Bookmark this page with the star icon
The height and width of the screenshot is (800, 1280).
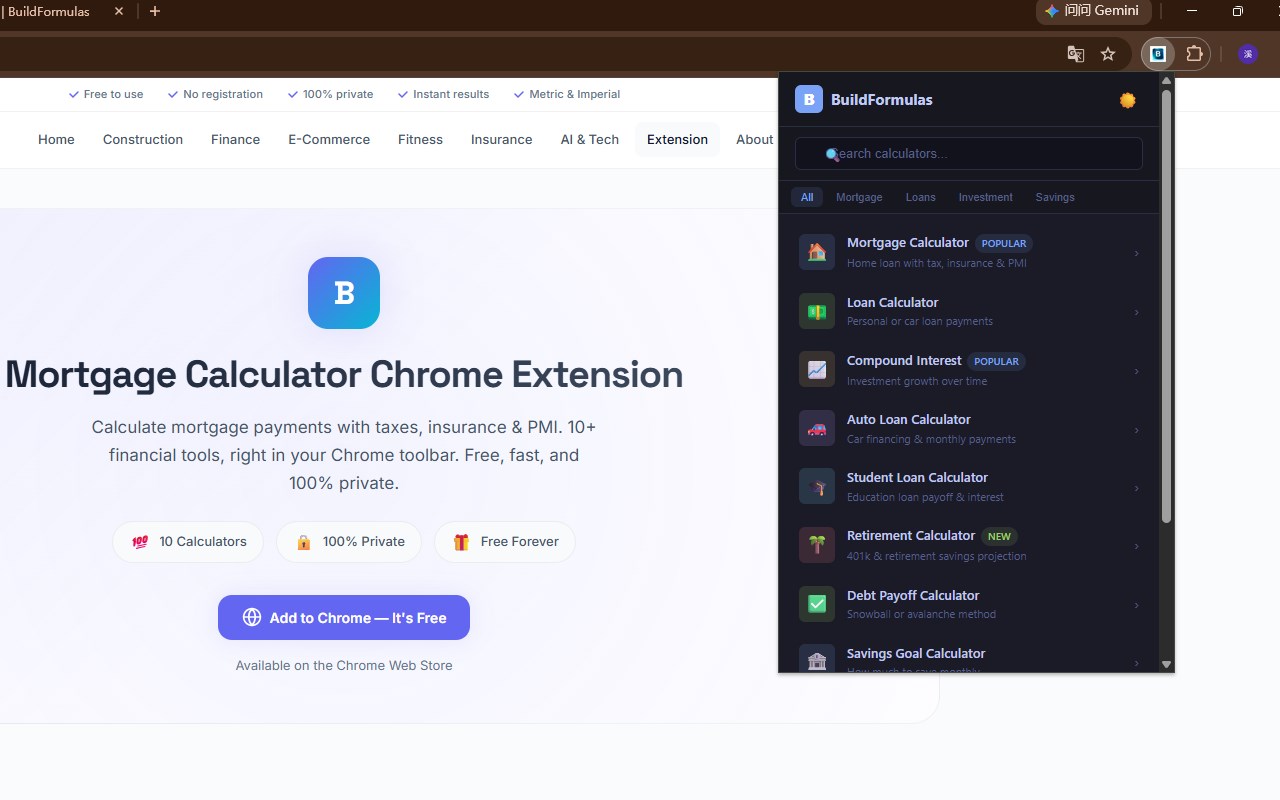pos(1108,54)
